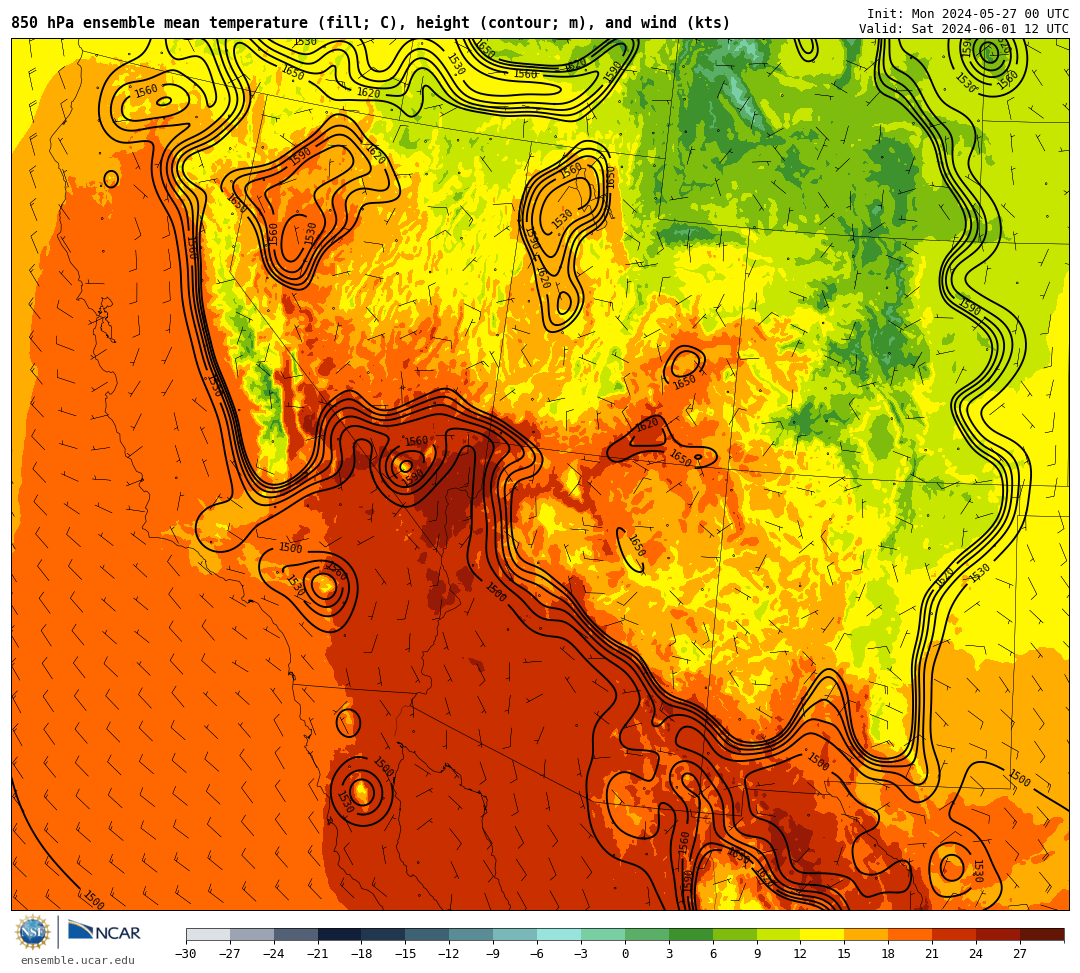Click the -12 colorbar tick label
The width and height of the screenshot is (1080, 973).
coord(450,954)
